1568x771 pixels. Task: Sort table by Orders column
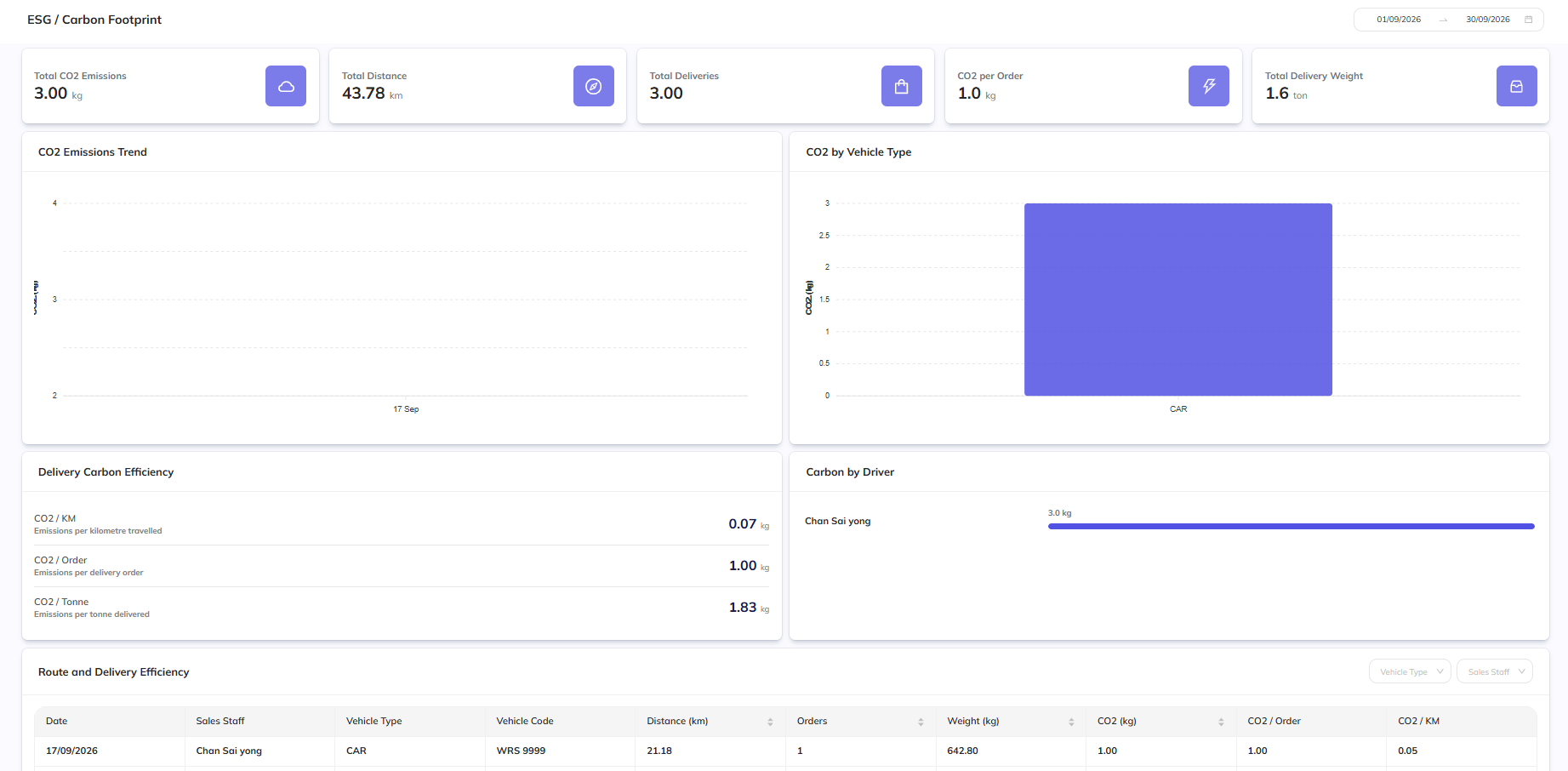[921, 722]
